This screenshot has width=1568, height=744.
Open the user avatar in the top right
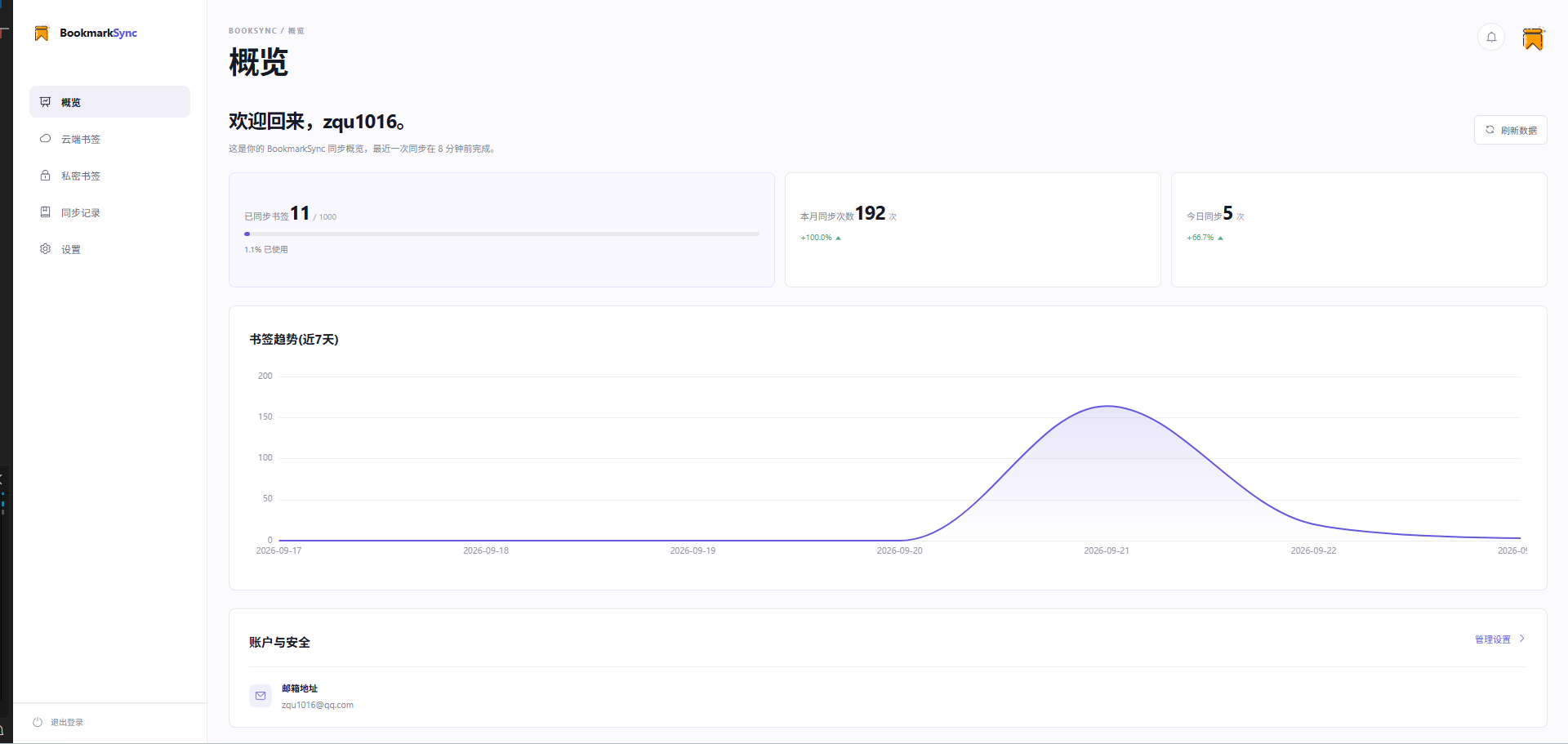point(1533,38)
